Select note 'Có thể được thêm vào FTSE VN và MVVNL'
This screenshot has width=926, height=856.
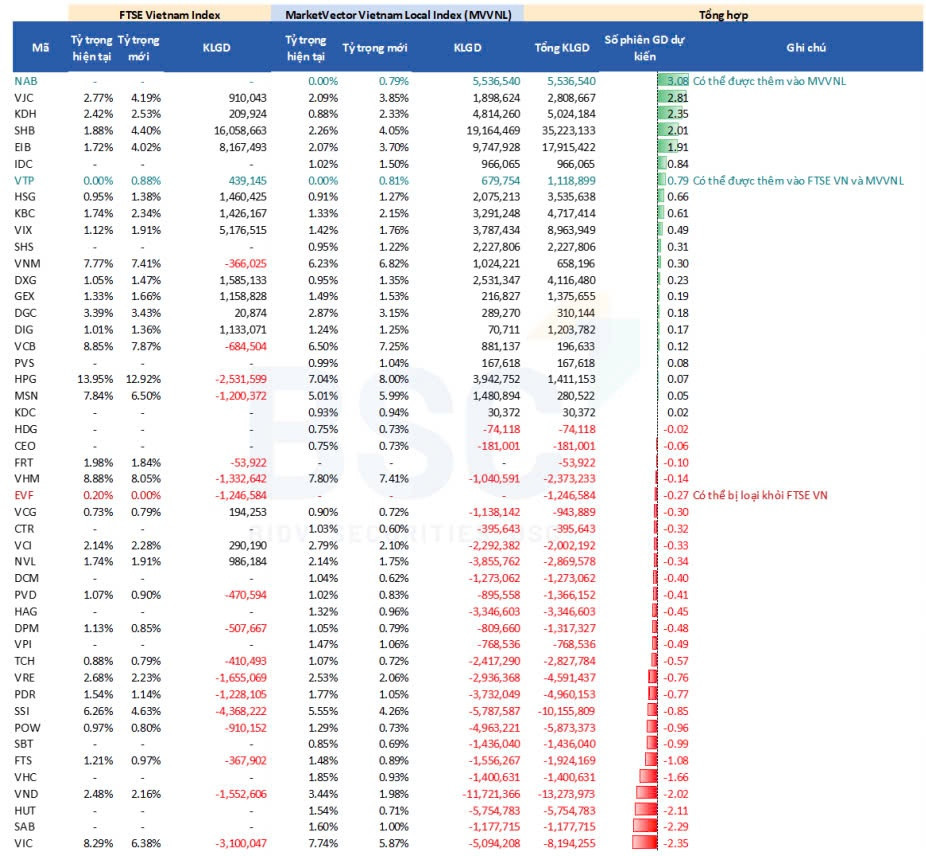point(798,181)
